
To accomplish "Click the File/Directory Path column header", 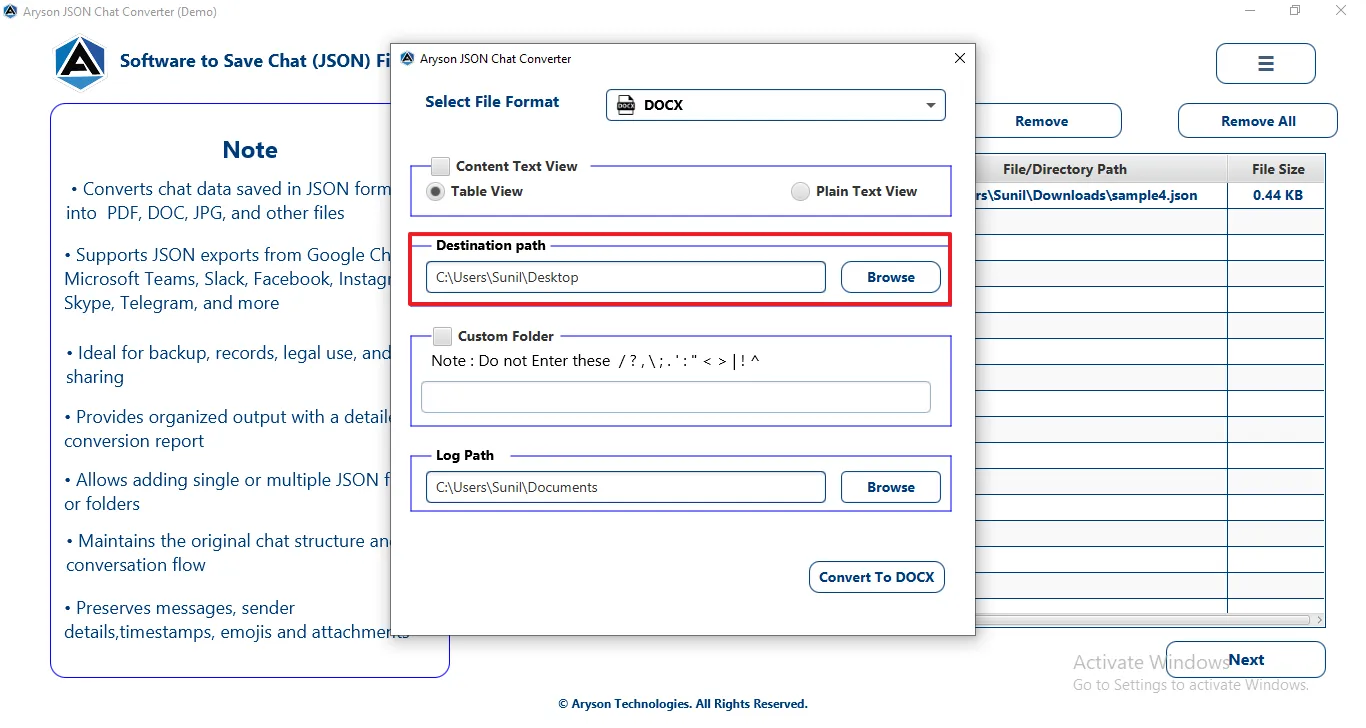I will pyautogui.click(x=1065, y=169).
